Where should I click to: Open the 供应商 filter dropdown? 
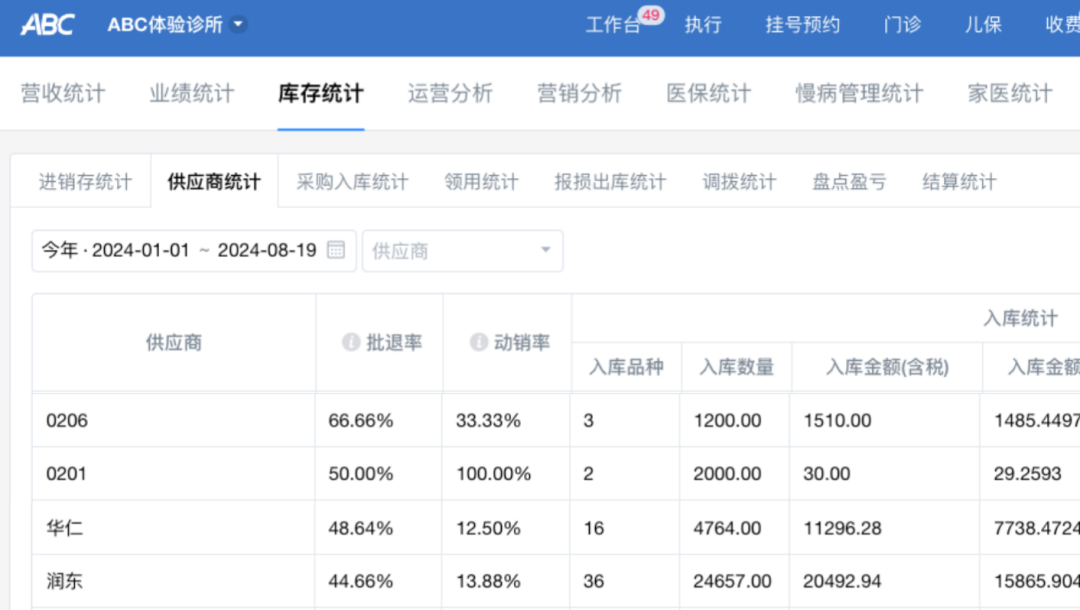pyautogui.click(x=462, y=251)
